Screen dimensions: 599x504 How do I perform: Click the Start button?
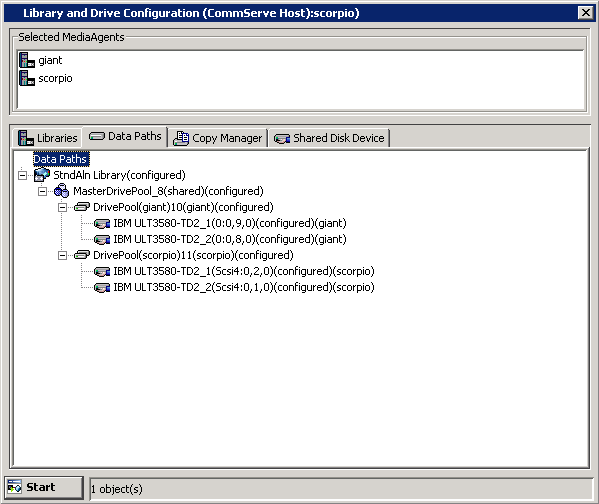click(44, 487)
